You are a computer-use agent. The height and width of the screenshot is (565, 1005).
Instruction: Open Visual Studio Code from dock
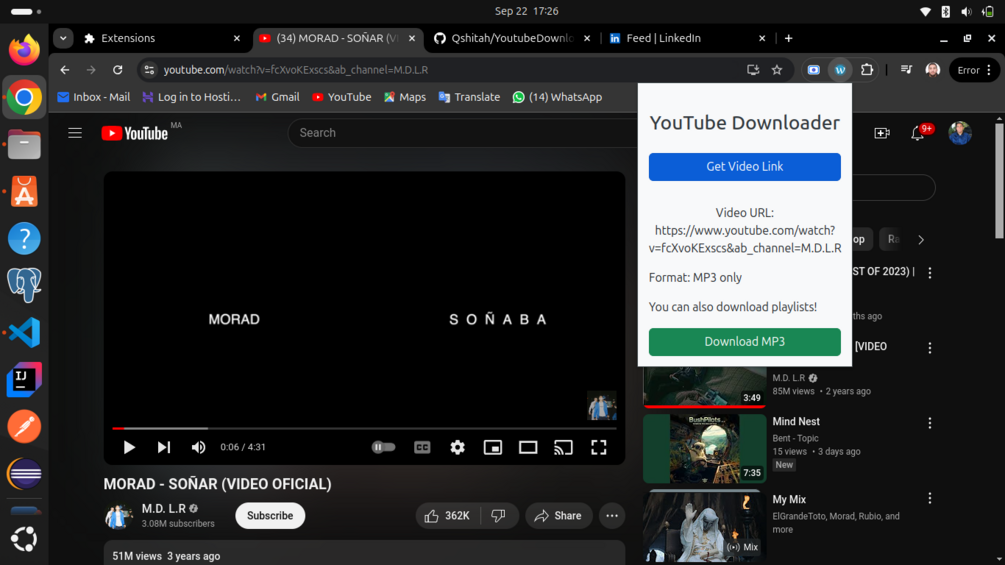click(x=24, y=332)
